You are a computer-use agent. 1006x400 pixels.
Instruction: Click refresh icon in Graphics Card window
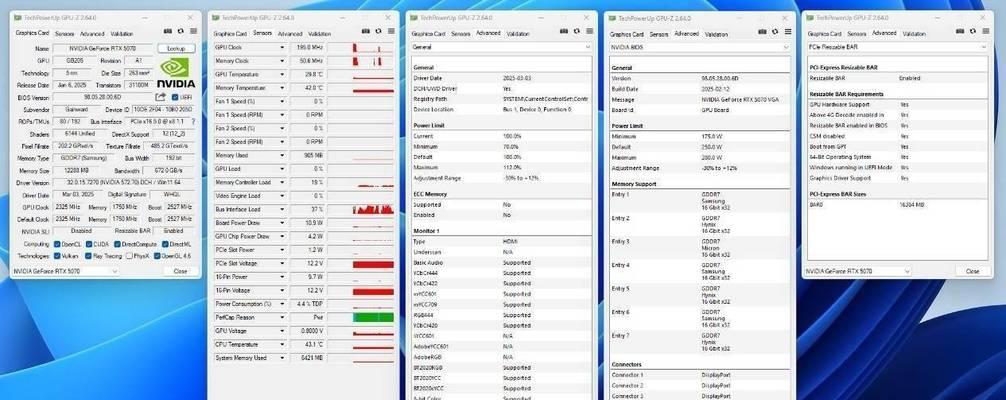point(181,31)
